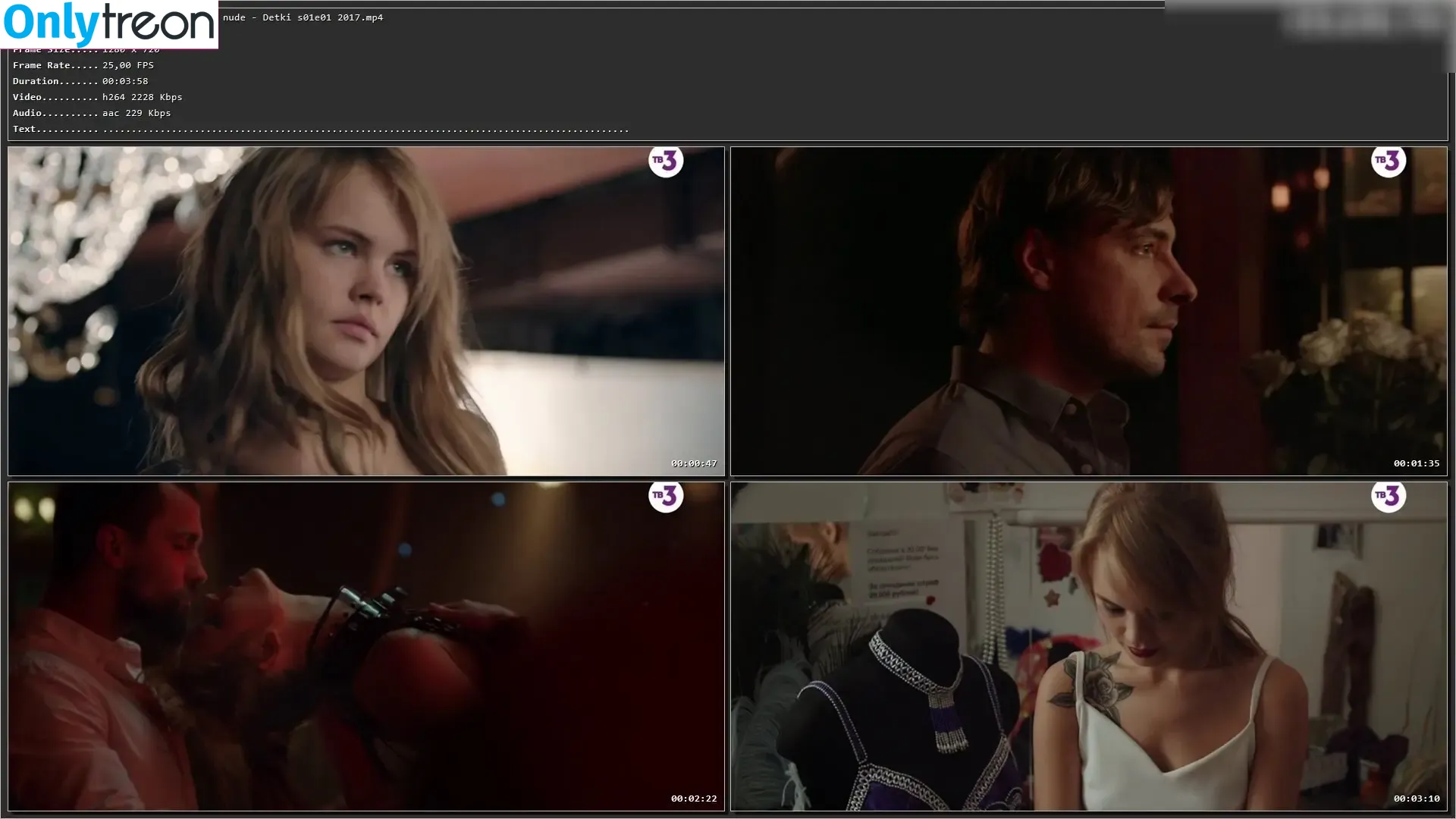Open the thumbnail at timestamp 00:02:22
1456x819 pixels.
(x=366, y=646)
